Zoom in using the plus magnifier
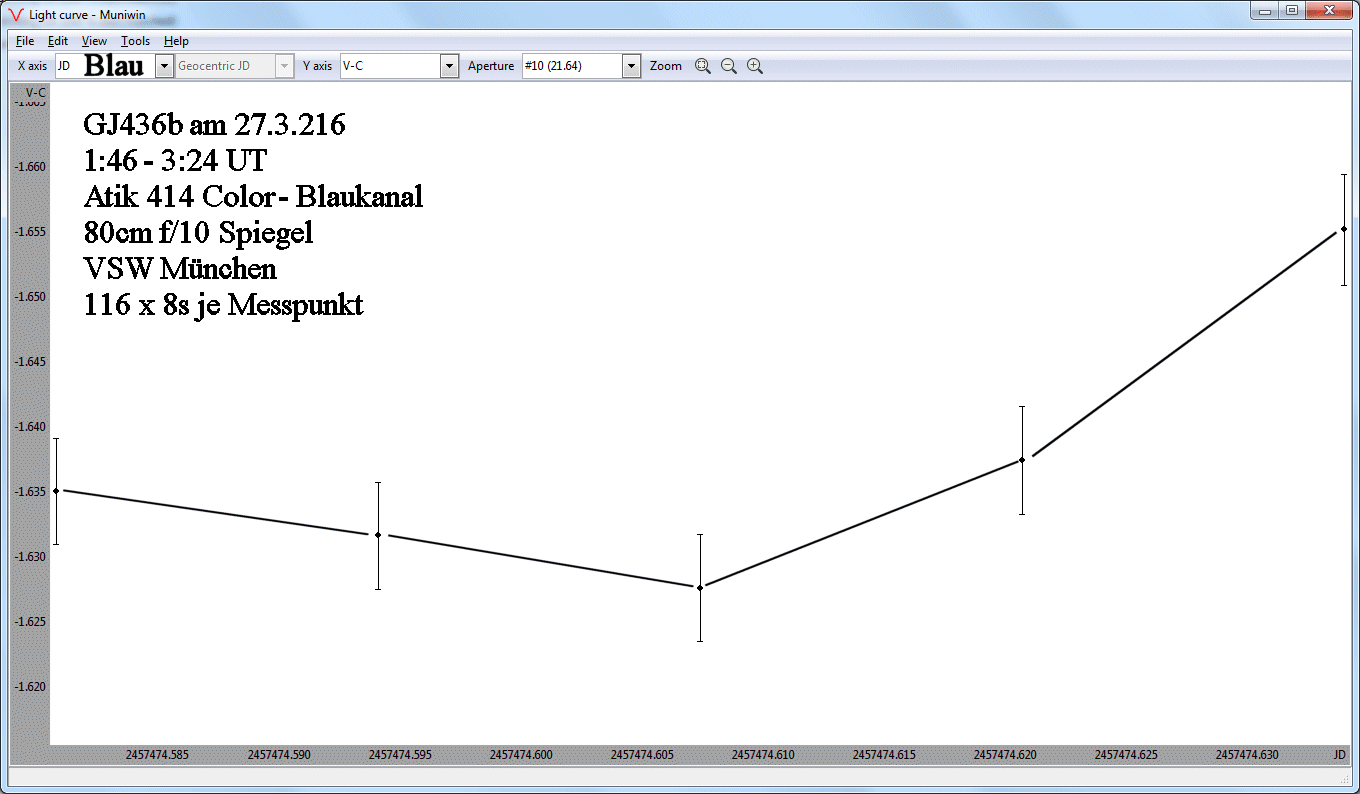The width and height of the screenshot is (1360, 794). [755, 66]
